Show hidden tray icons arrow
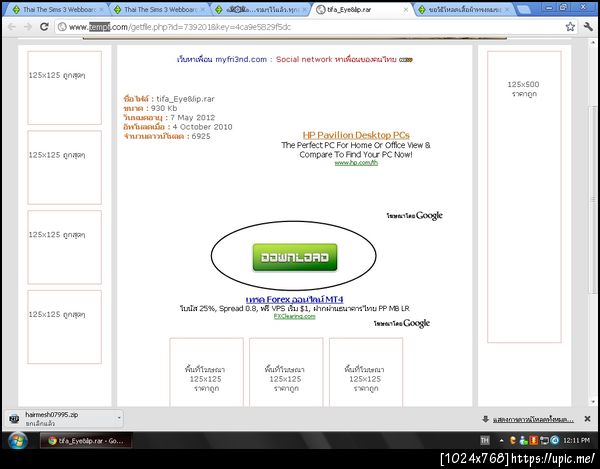The height and width of the screenshot is (469, 600). (501, 441)
